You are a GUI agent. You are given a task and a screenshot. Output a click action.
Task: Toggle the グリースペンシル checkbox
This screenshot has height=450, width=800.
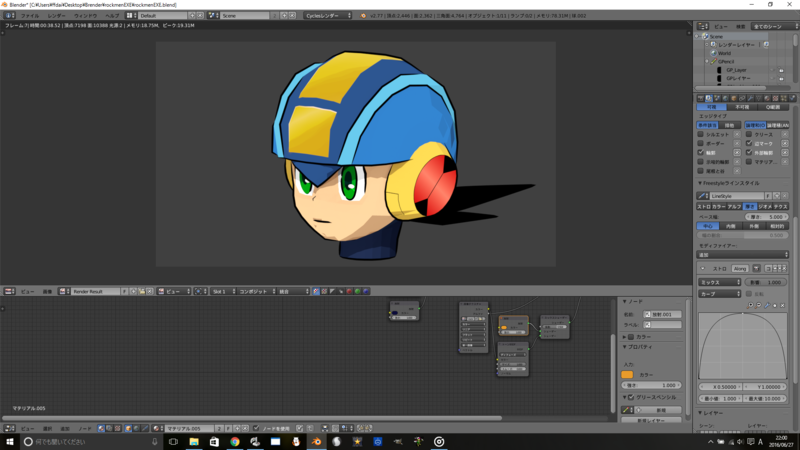pos(631,397)
